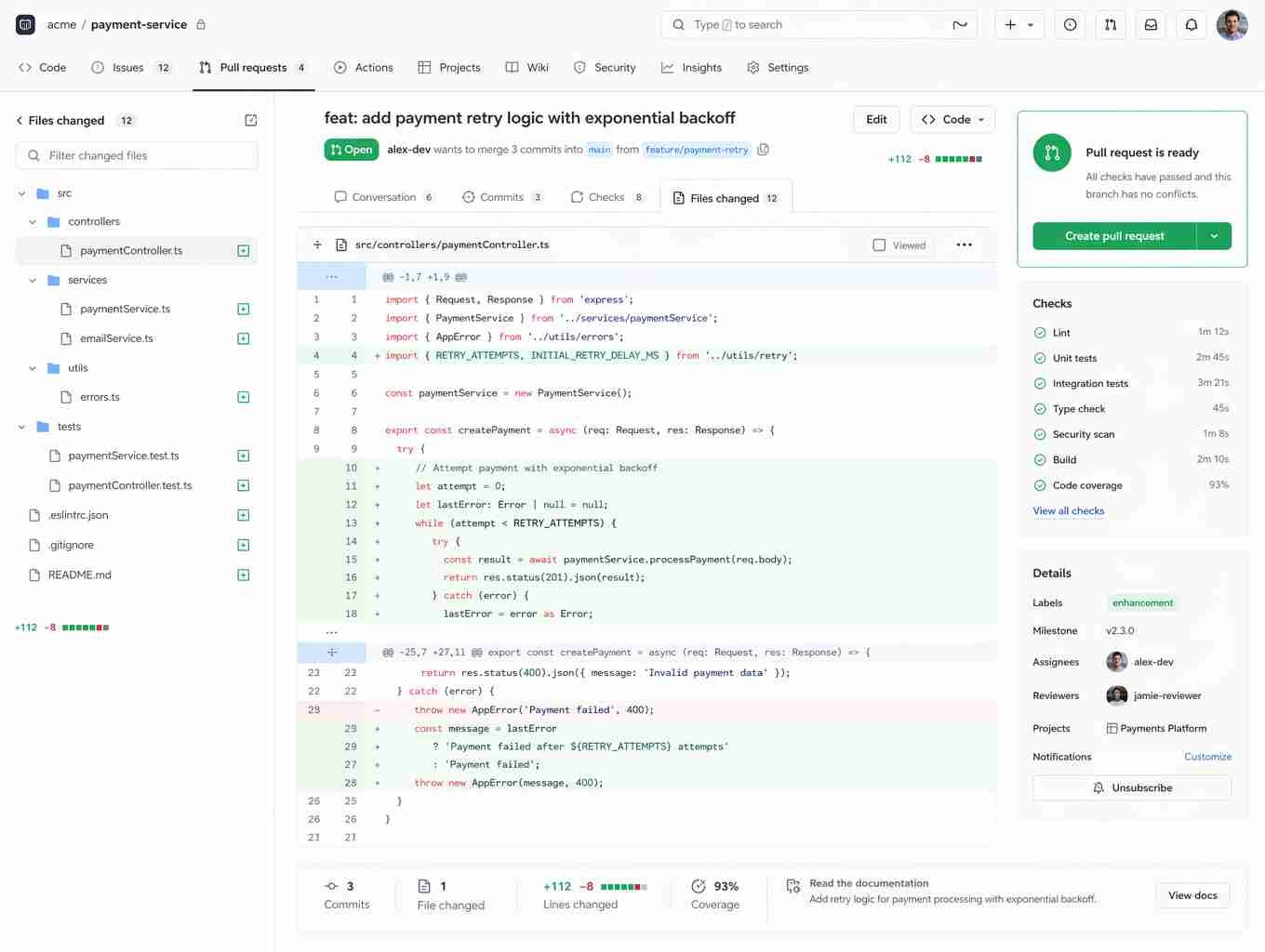Open the inbox icon in header
Image resolution: width=1265 pixels, height=952 pixels.
point(1151,25)
